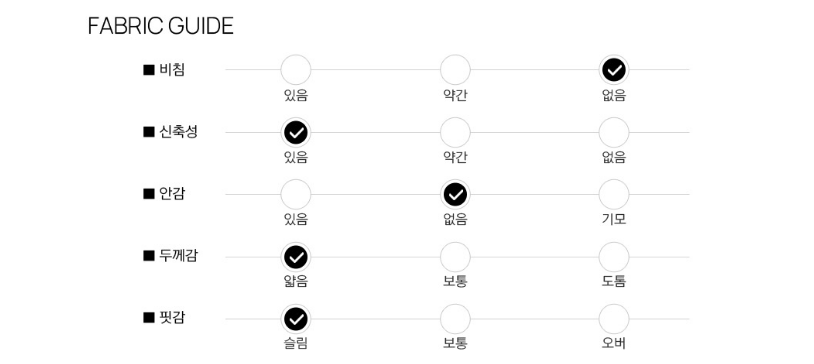Screen dimensions: 814x364
Task: Select 있음 circle in 안감 row
Action: [296, 195]
